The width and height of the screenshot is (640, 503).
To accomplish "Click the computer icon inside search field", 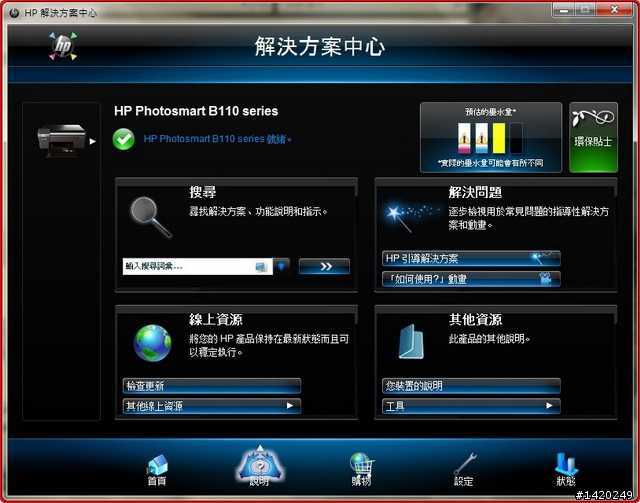I will (261, 267).
